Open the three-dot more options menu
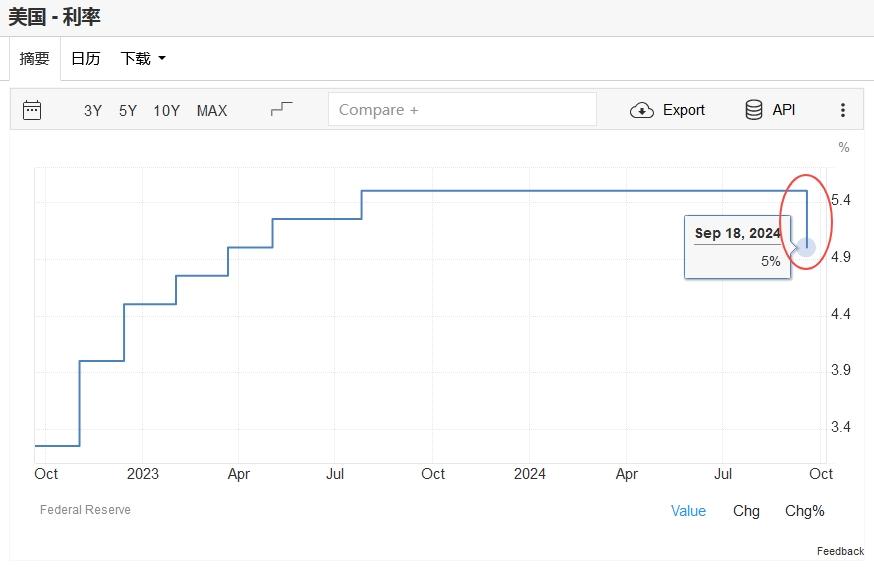 (x=843, y=110)
